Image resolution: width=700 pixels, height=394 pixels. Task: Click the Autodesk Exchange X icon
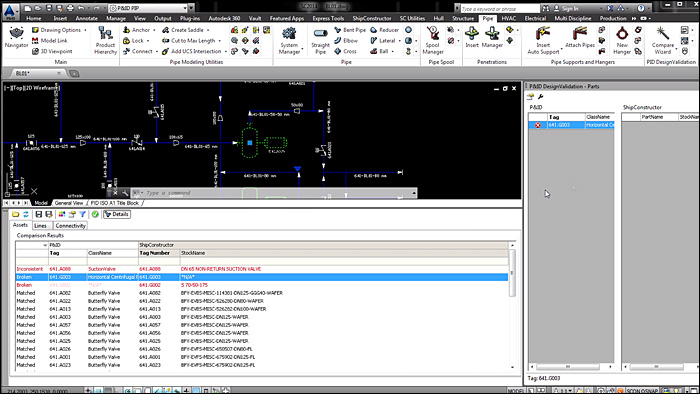pyautogui.click(x=610, y=8)
